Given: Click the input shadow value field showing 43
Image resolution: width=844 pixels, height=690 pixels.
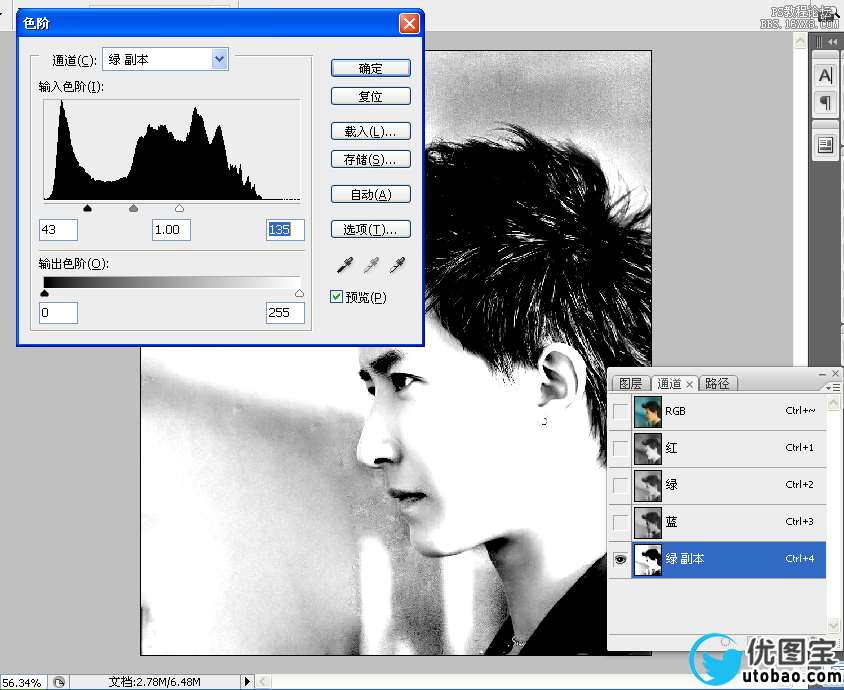Looking at the screenshot, I should click(x=59, y=230).
